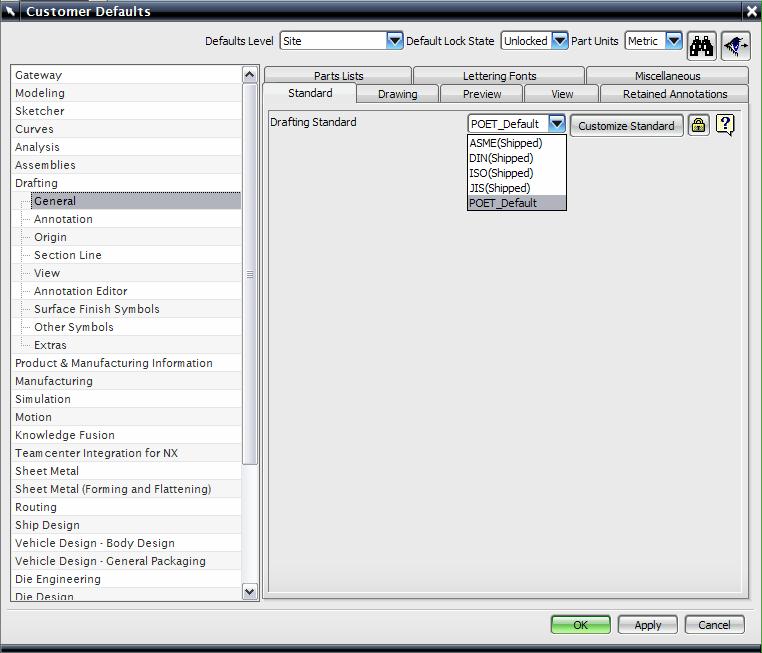762x653 pixels.
Task: Select Surface Finish Symbols tree item
Action: click(97, 309)
